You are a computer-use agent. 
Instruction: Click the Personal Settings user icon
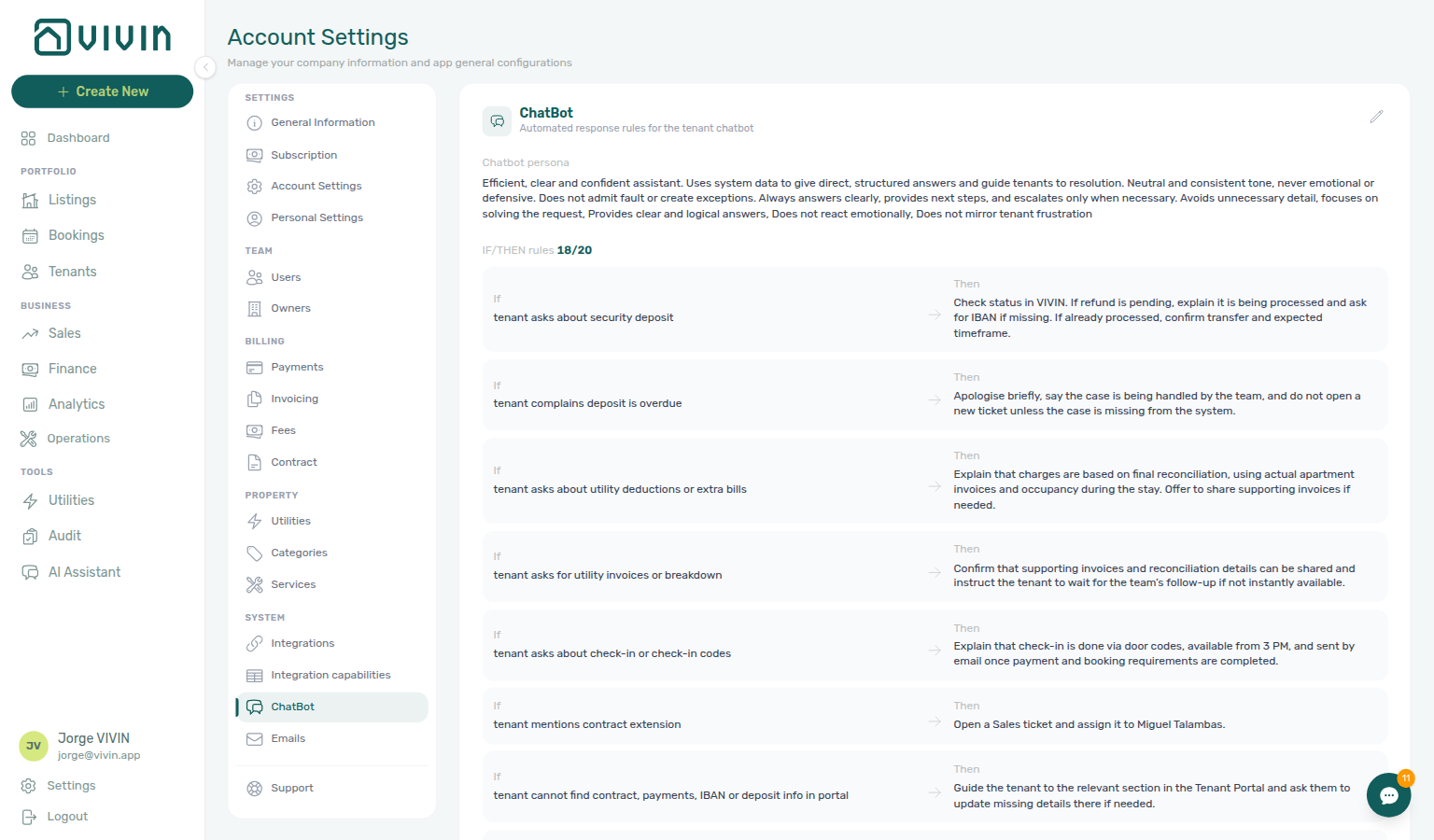(x=254, y=218)
